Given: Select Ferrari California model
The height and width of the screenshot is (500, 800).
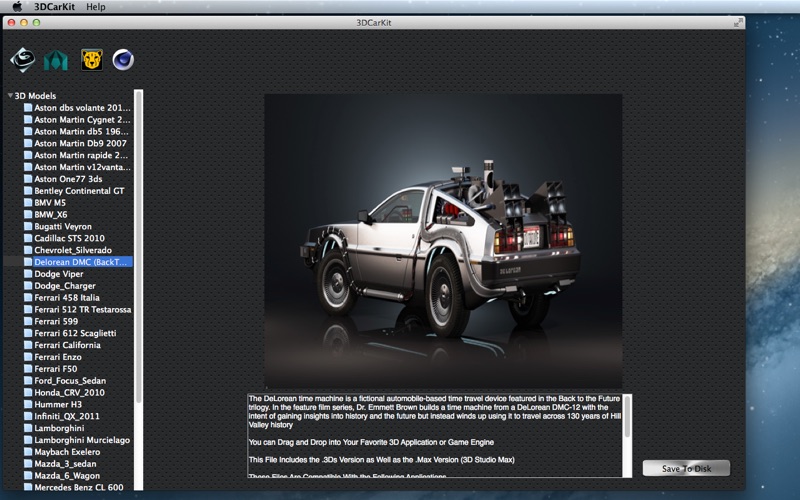Looking at the screenshot, I should click(67, 345).
